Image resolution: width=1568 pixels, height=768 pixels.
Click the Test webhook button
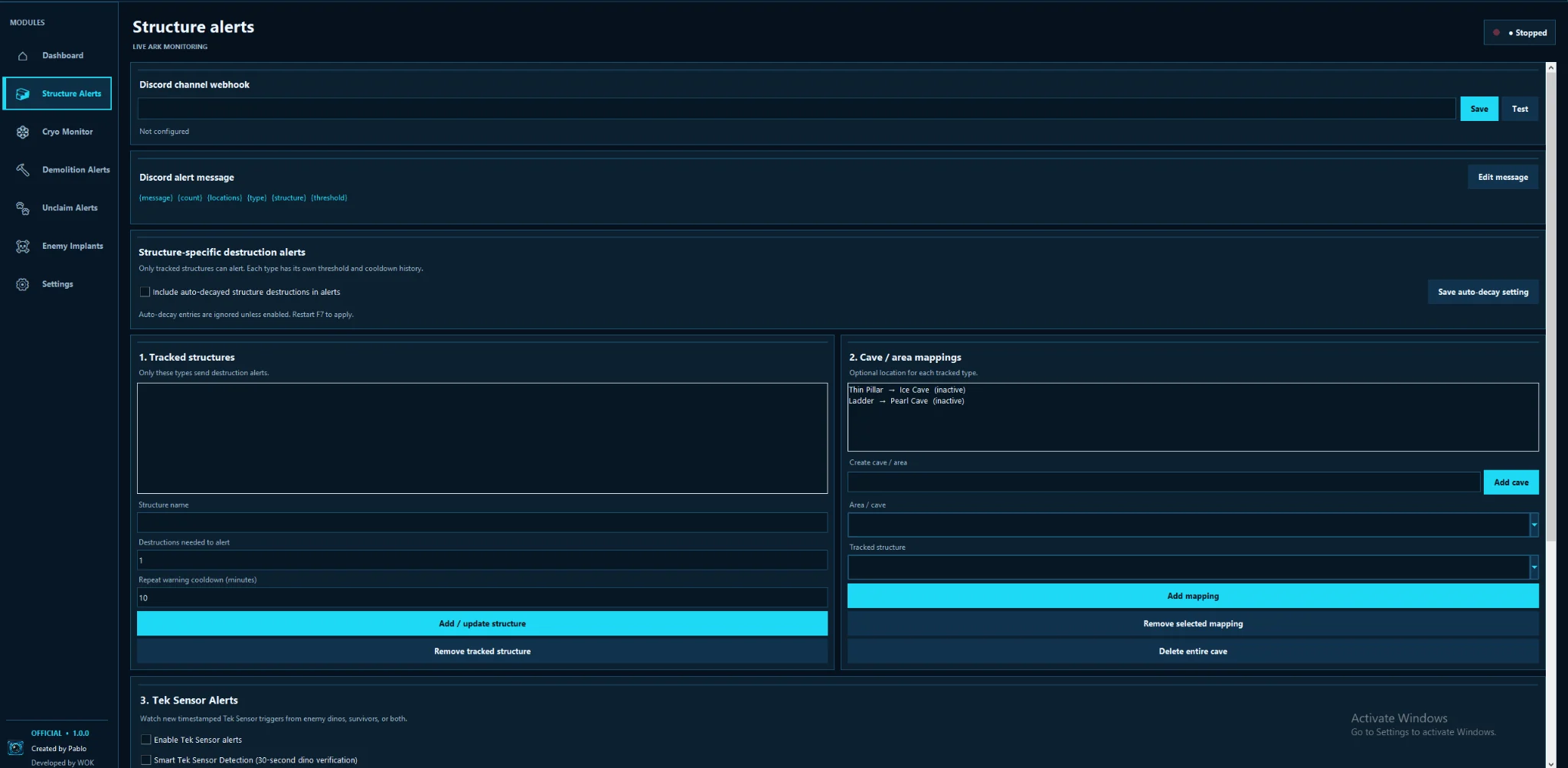(x=1519, y=109)
